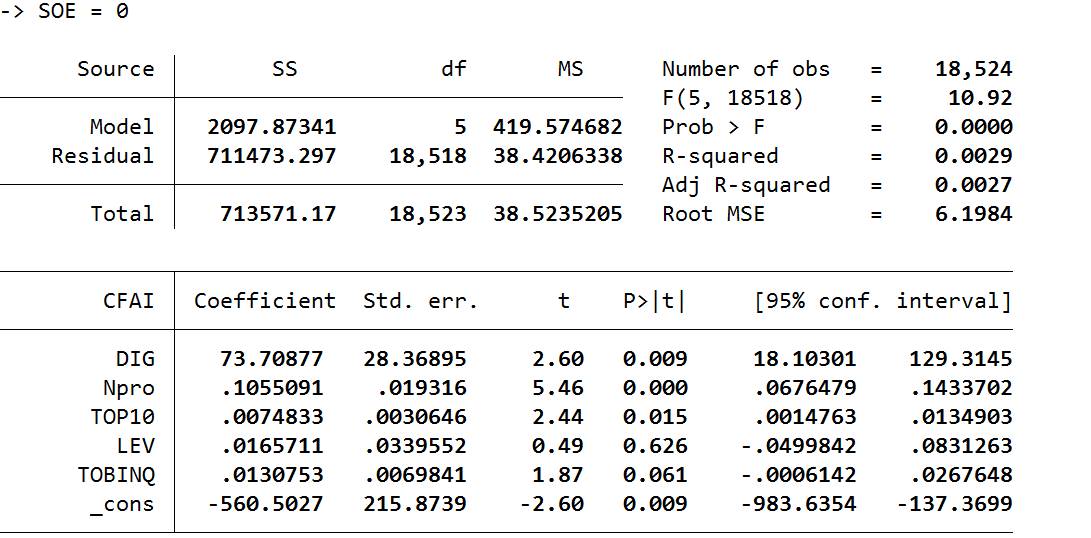
Task: Click the CFAI dependent variable header
Action: click(129, 301)
